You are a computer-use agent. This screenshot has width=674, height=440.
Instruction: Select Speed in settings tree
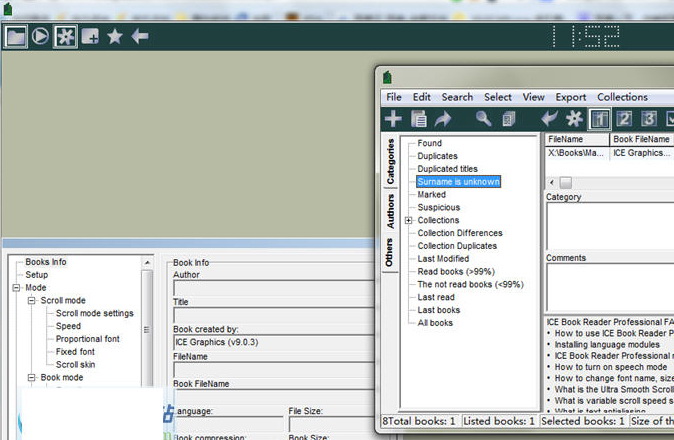pos(68,327)
